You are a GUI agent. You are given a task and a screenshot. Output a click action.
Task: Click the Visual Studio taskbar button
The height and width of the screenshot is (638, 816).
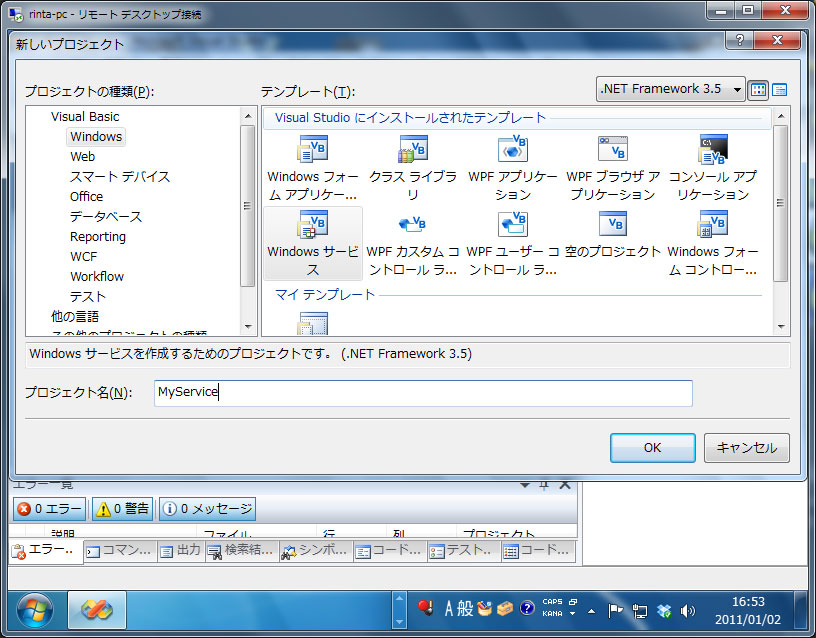(97, 610)
